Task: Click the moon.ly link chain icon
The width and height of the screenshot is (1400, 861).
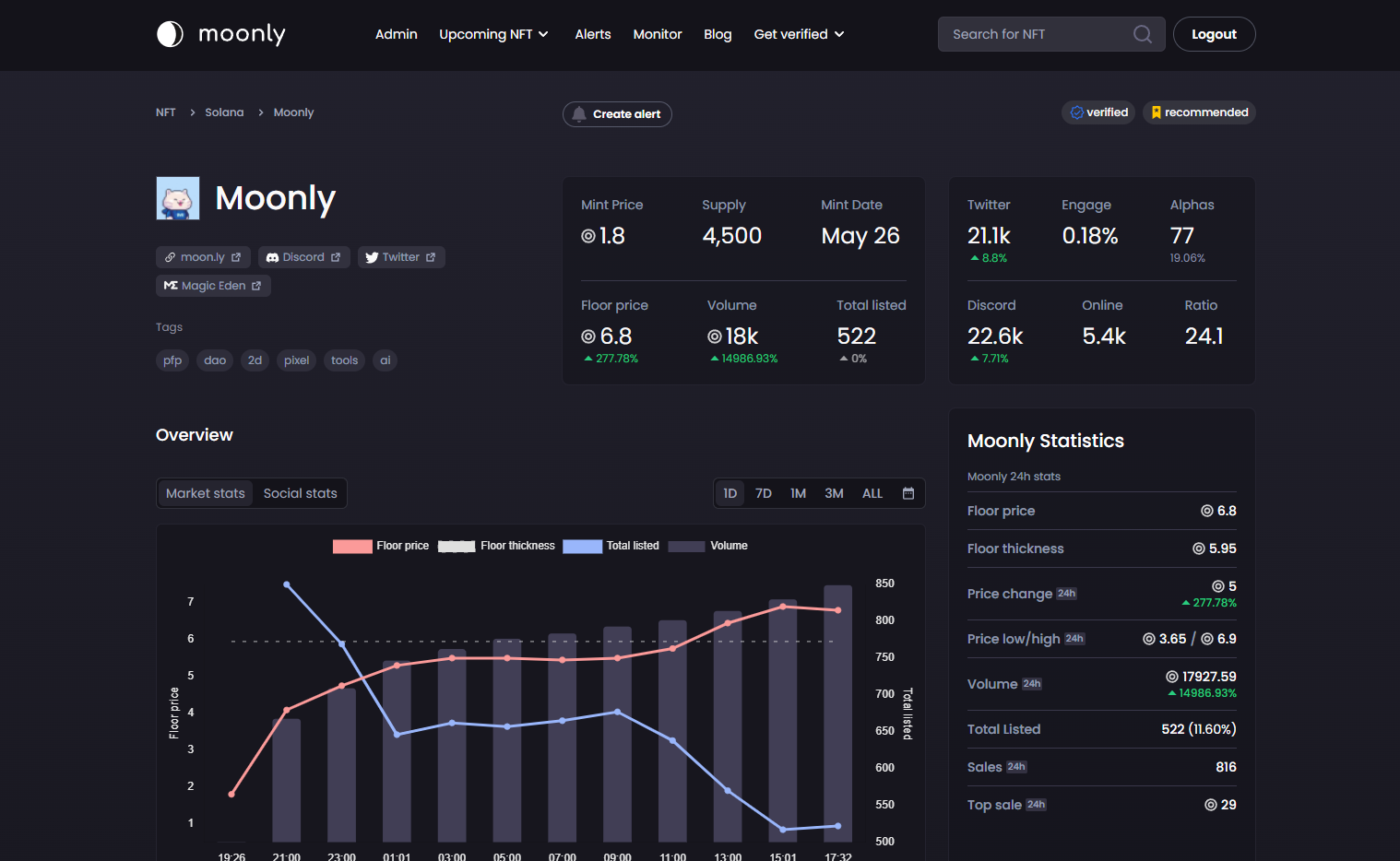Action: tap(170, 257)
